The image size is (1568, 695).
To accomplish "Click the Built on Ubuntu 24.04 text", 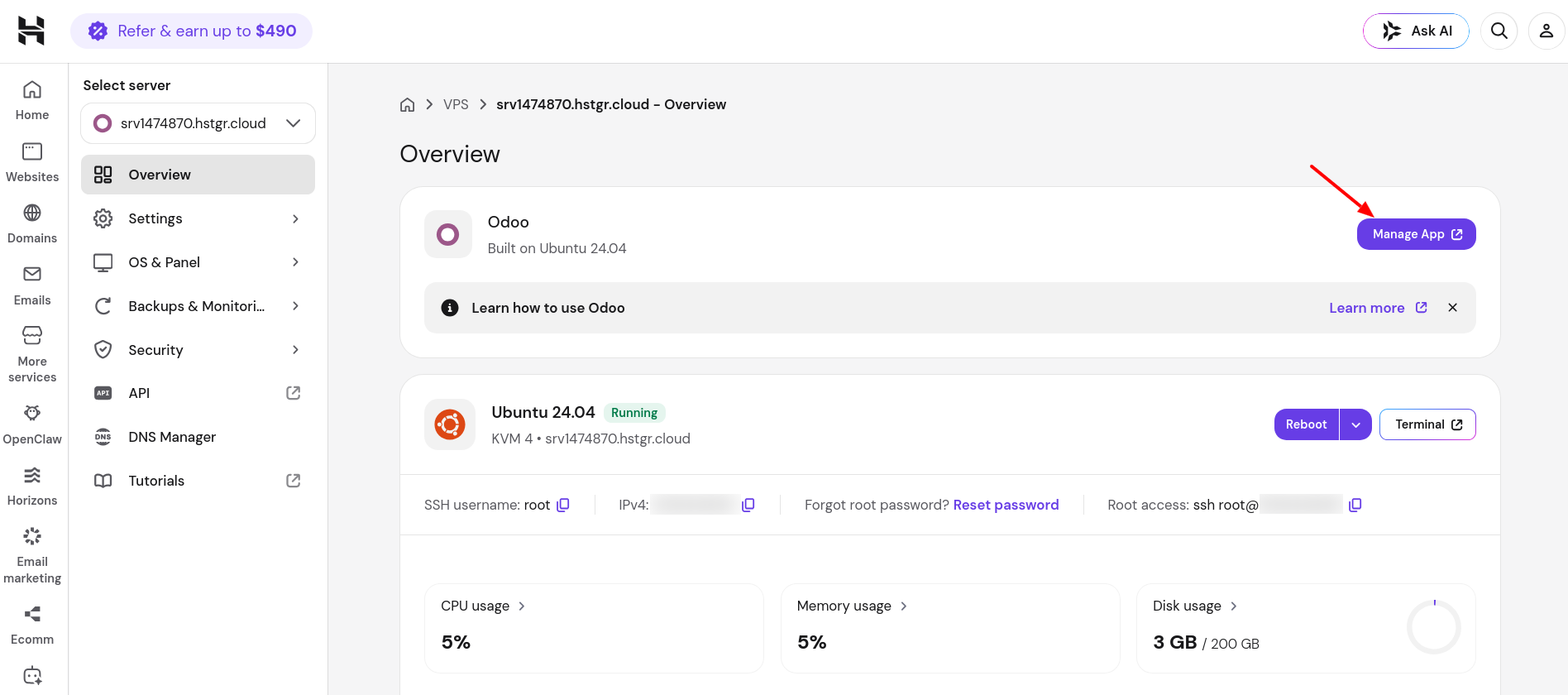I will coord(557,248).
